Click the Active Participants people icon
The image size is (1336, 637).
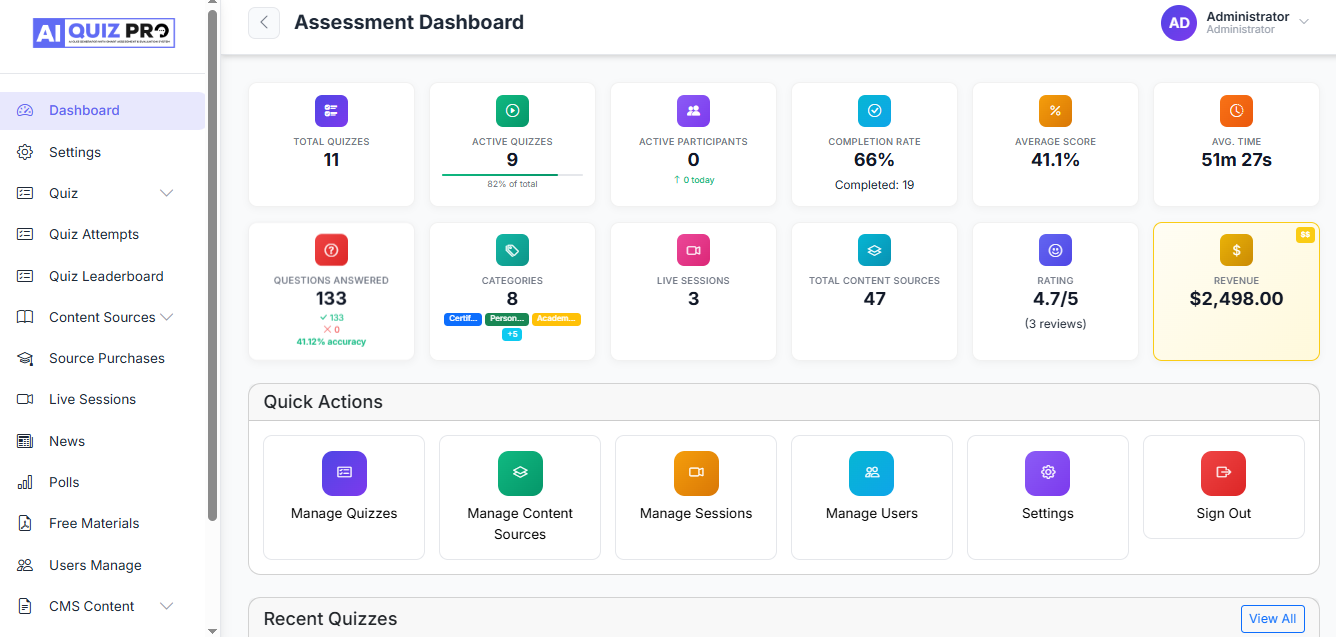(x=693, y=111)
